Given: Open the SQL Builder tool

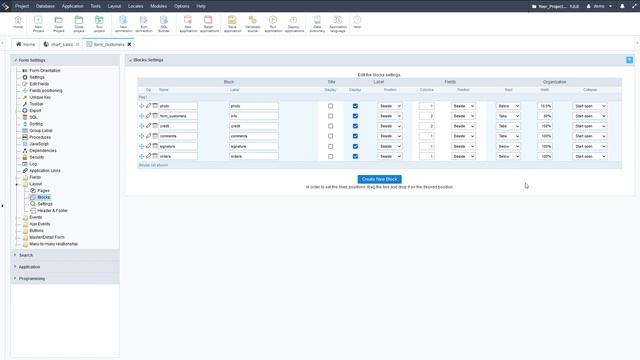Looking at the screenshot, I should click(164, 24).
